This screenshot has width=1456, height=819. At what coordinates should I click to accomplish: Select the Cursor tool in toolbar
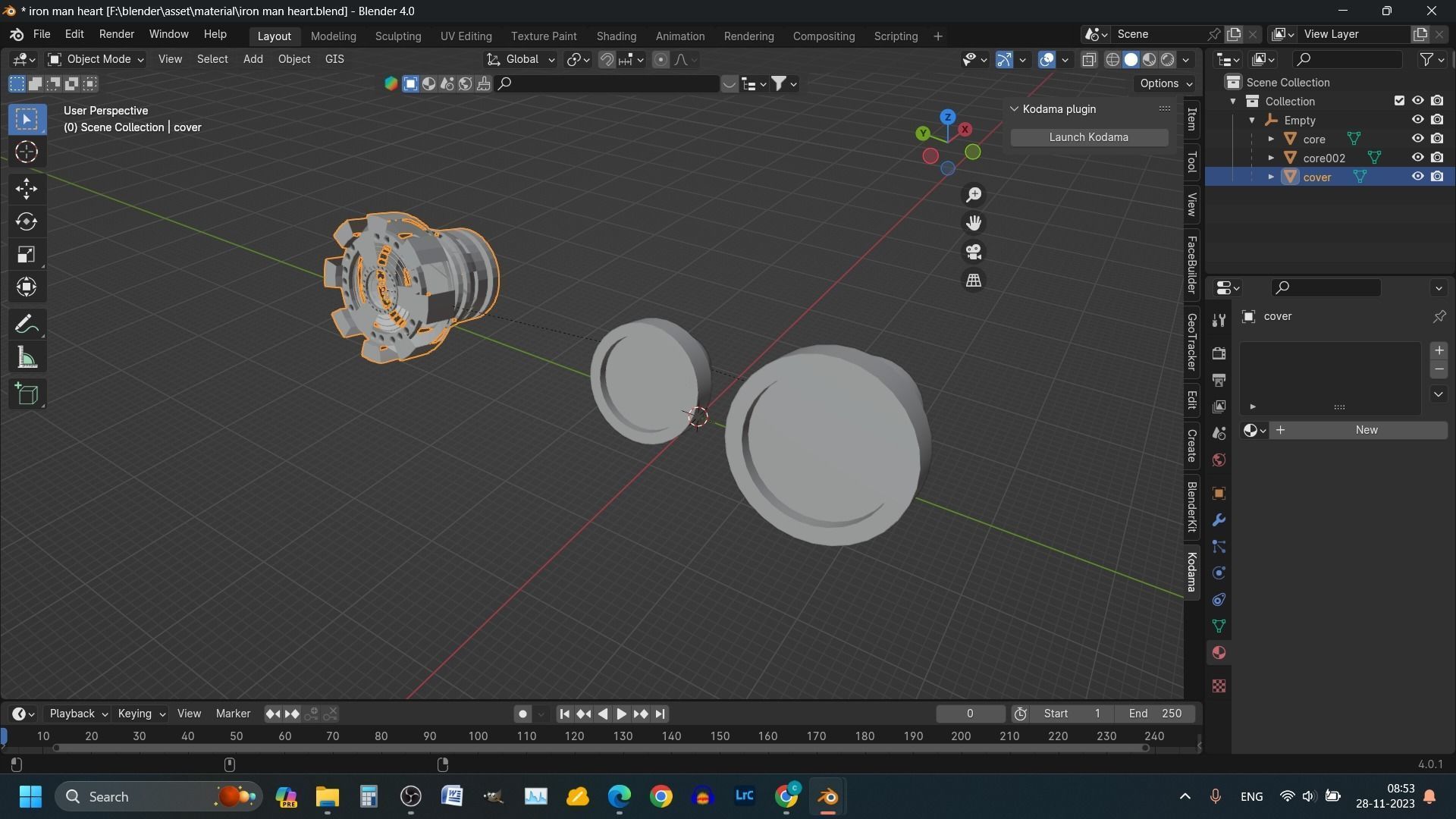pyautogui.click(x=27, y=152)
